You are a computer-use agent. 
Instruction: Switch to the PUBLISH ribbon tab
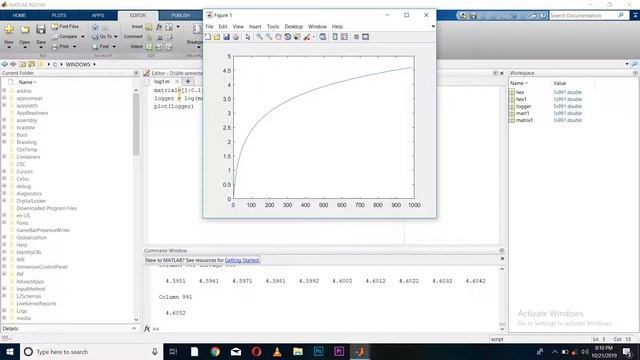coord(180,16)
